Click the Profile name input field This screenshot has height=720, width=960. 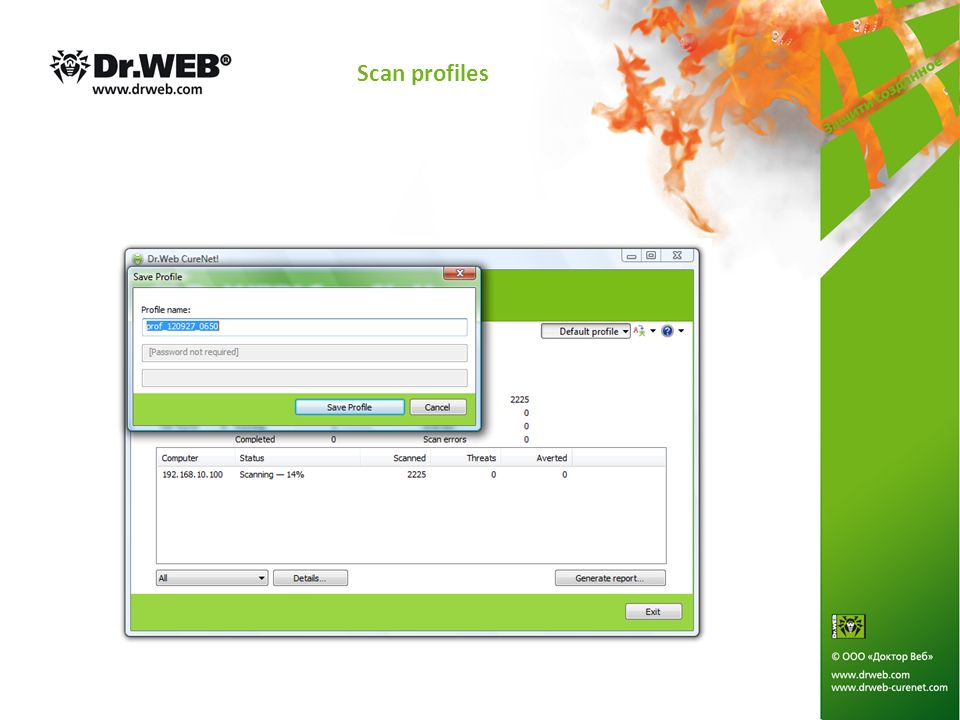point(304,326)
